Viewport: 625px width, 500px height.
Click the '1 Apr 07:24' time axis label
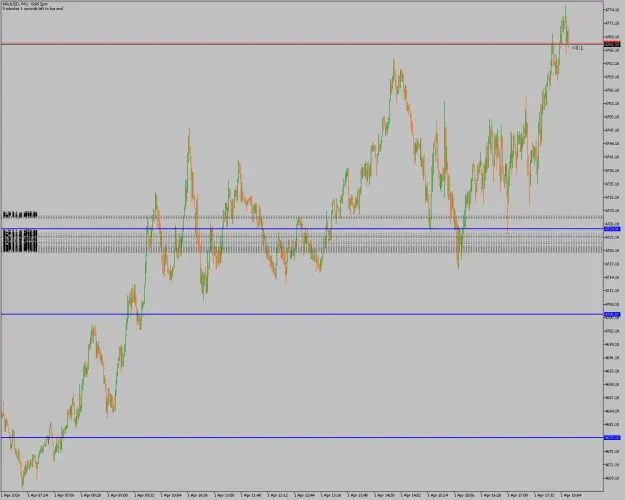point(38,495)
